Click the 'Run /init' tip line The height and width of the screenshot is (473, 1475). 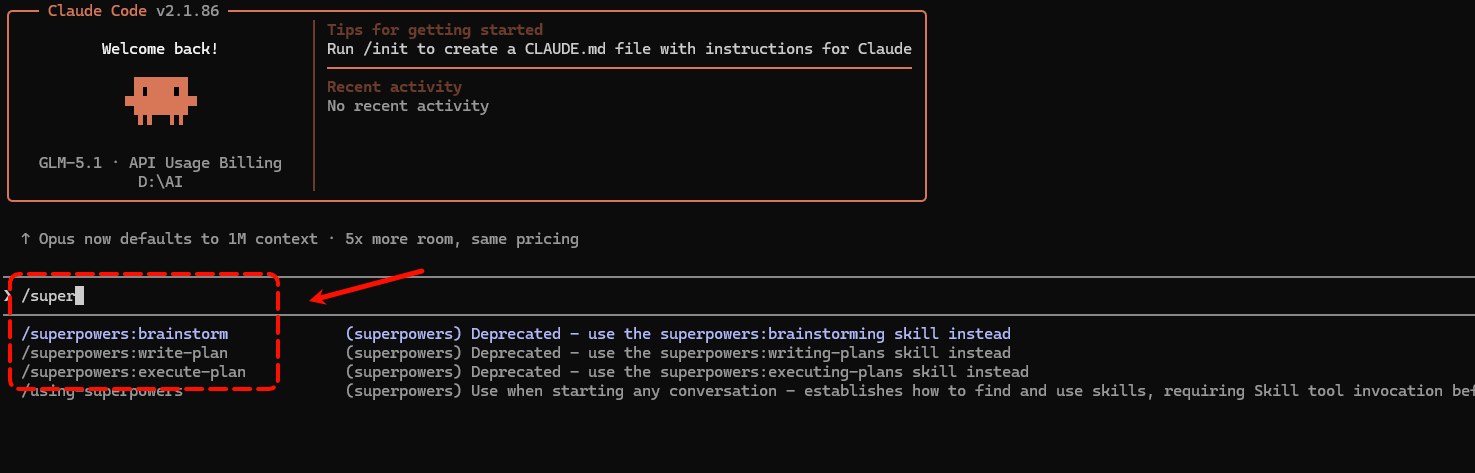coord(619,49)
